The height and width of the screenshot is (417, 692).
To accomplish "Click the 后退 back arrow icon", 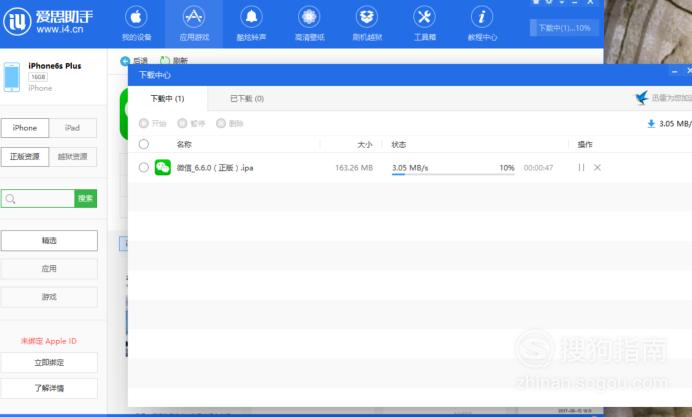I will click(x=125, y=61).
